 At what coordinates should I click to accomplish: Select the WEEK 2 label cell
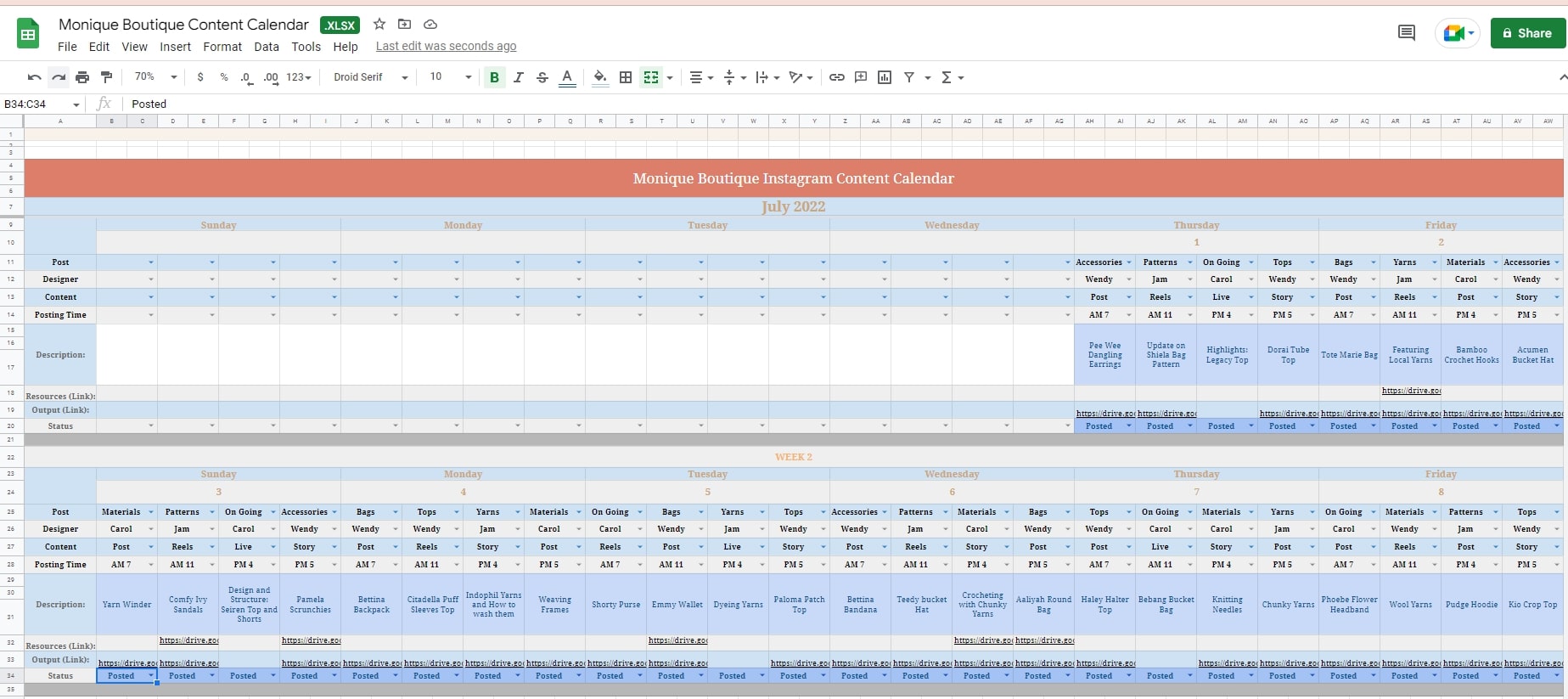[x=793, y=457]
